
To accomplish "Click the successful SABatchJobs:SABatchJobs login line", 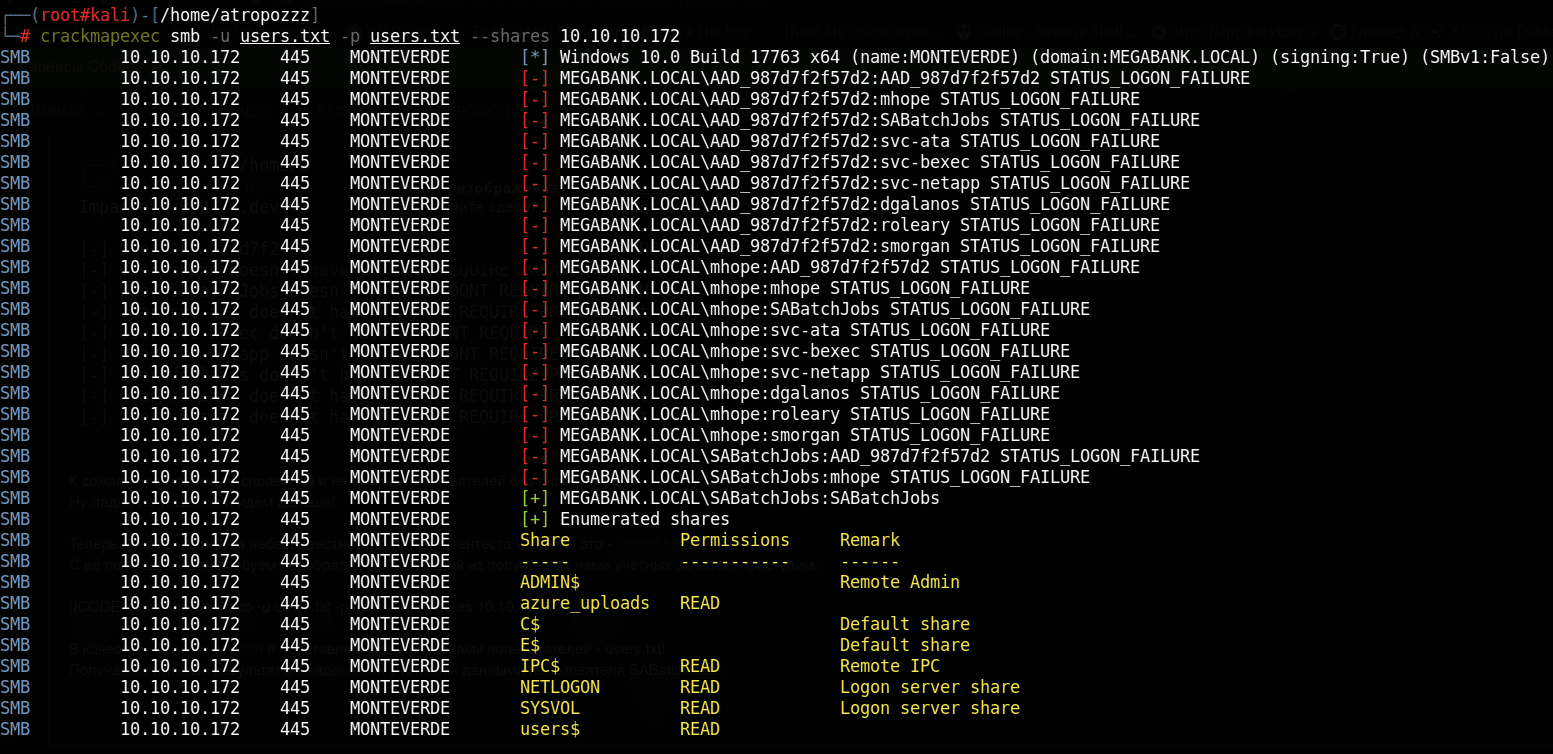I will (750, 498).
